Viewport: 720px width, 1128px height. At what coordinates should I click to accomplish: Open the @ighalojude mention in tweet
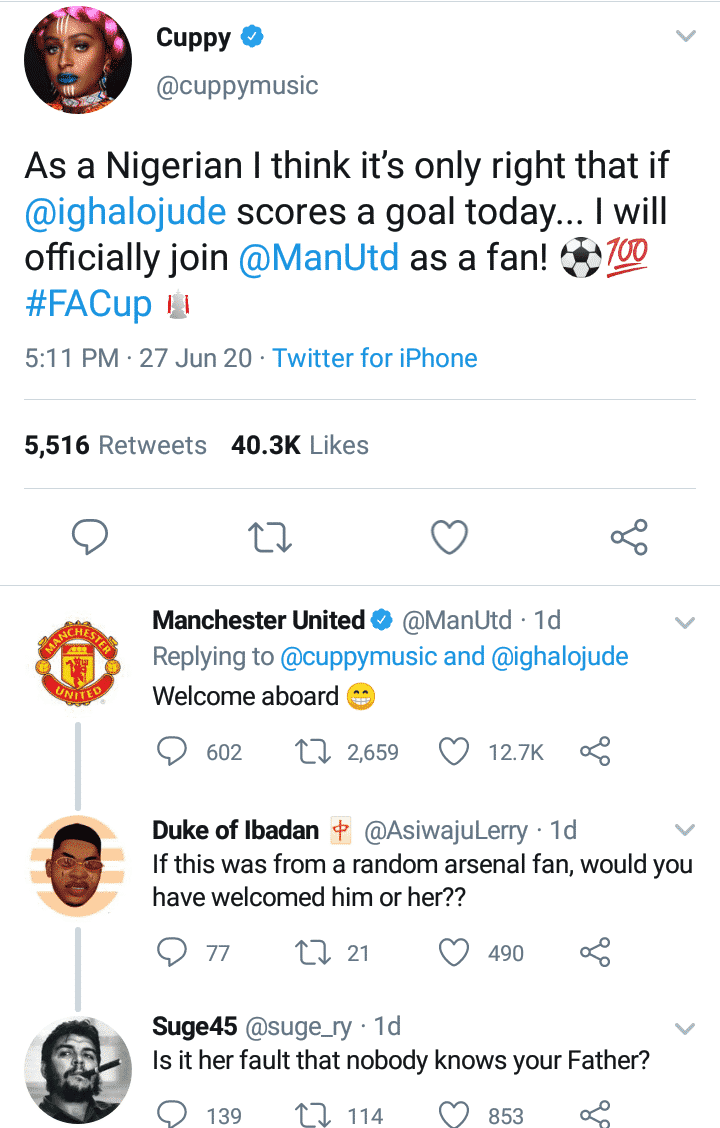point(125,212)
